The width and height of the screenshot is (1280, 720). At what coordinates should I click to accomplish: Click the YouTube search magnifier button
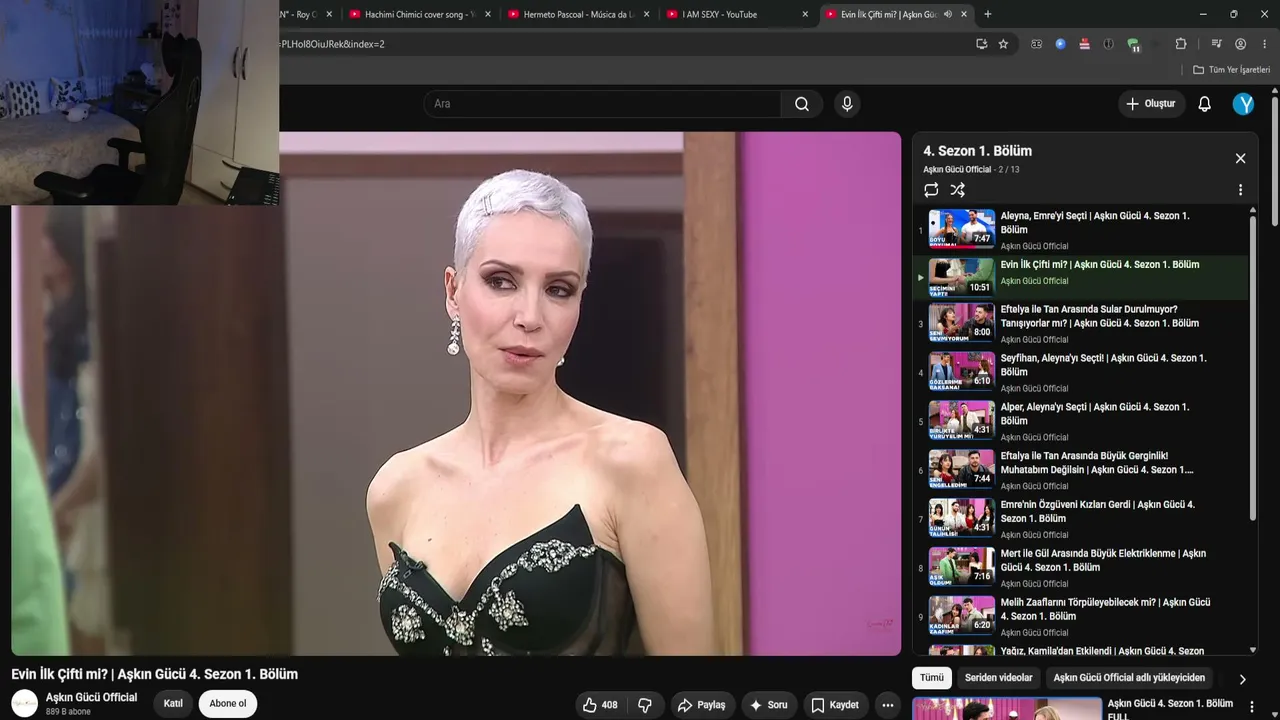point(802,104)
